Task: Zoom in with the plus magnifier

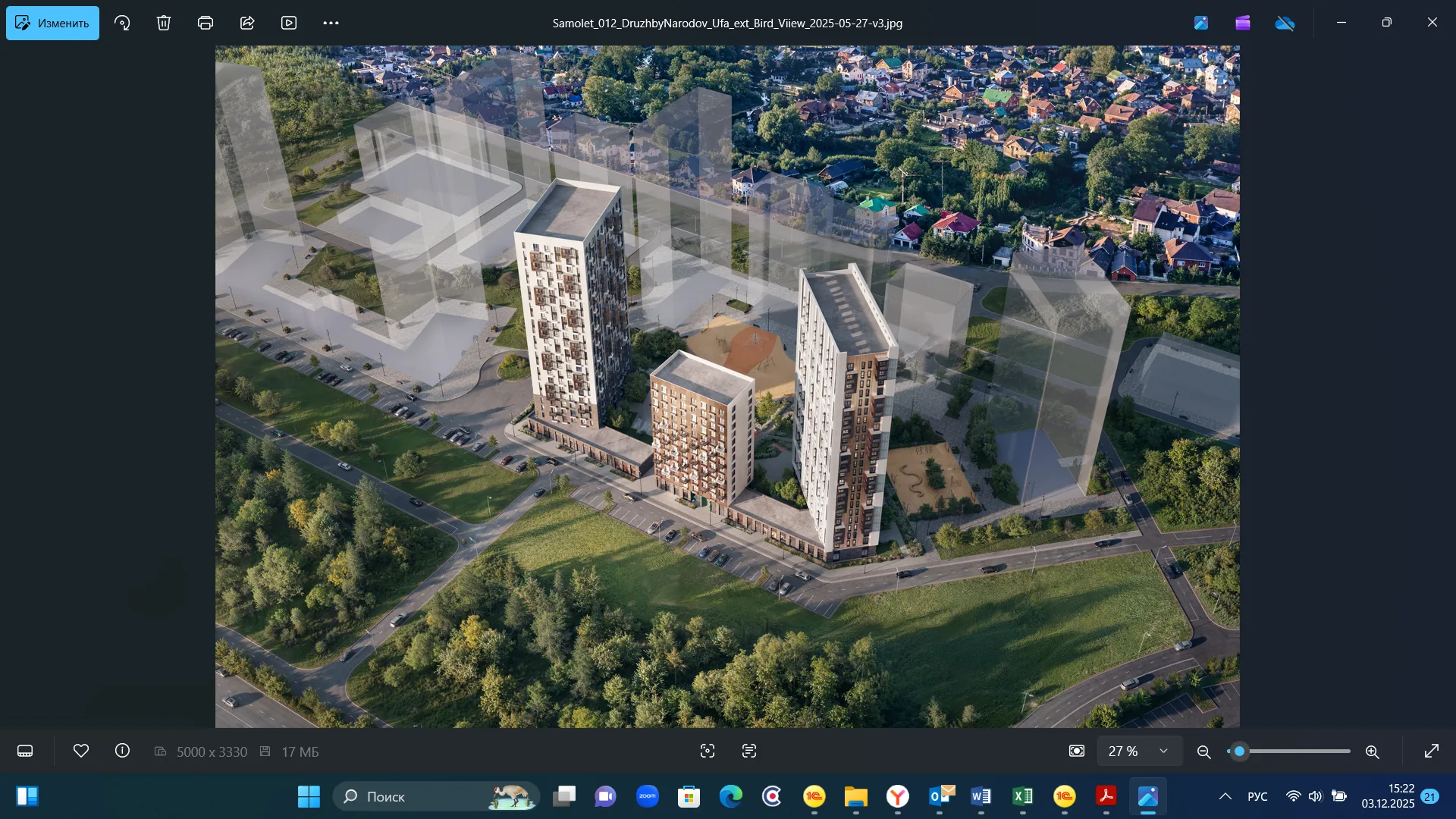Action: 1373,752
